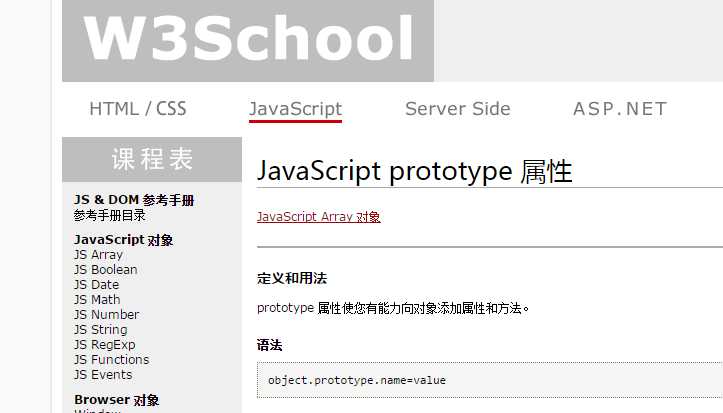The height and width of the screenshot is (413, 723).
Task: Switch to the ASP.NET tab
Action: pos(619,109)
